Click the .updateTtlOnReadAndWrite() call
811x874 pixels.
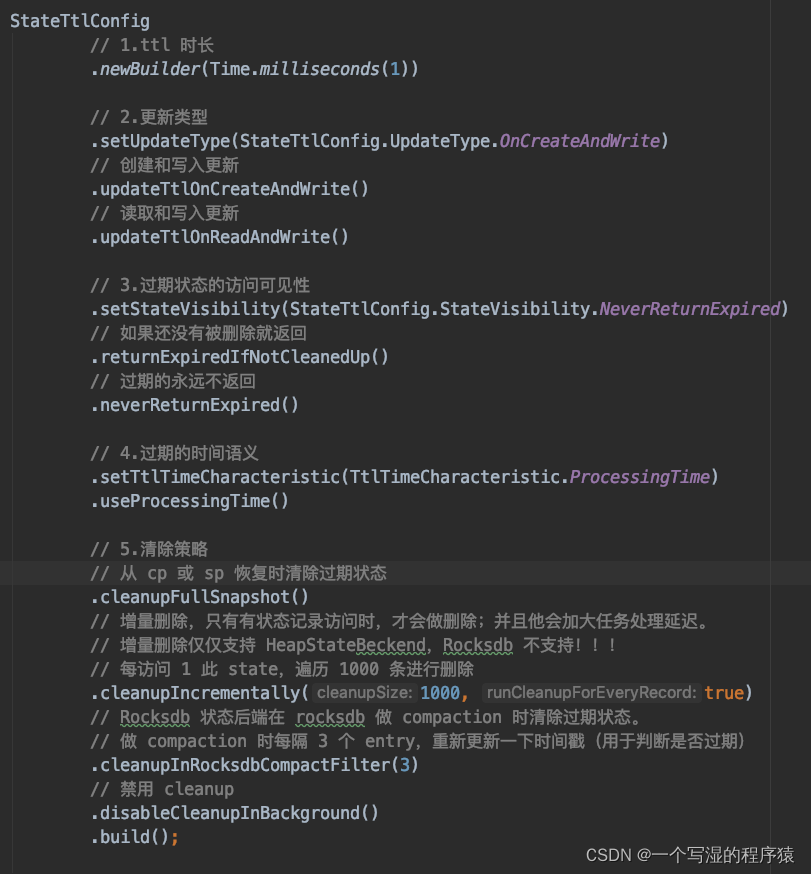(x=220, y=237)
